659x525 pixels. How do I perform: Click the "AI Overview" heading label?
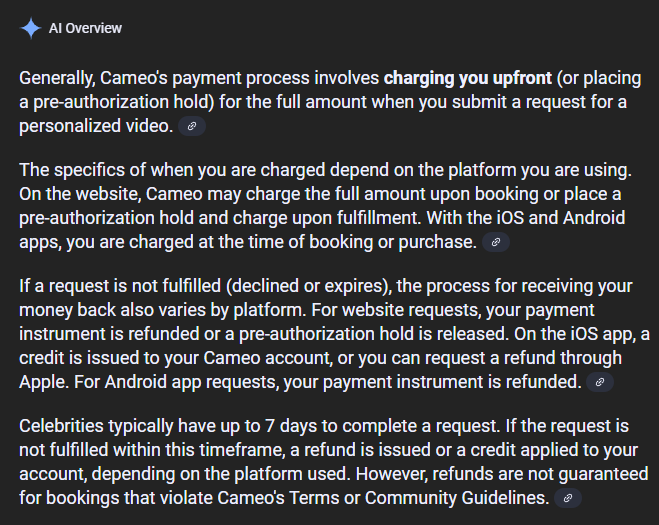tap(85, 28)
